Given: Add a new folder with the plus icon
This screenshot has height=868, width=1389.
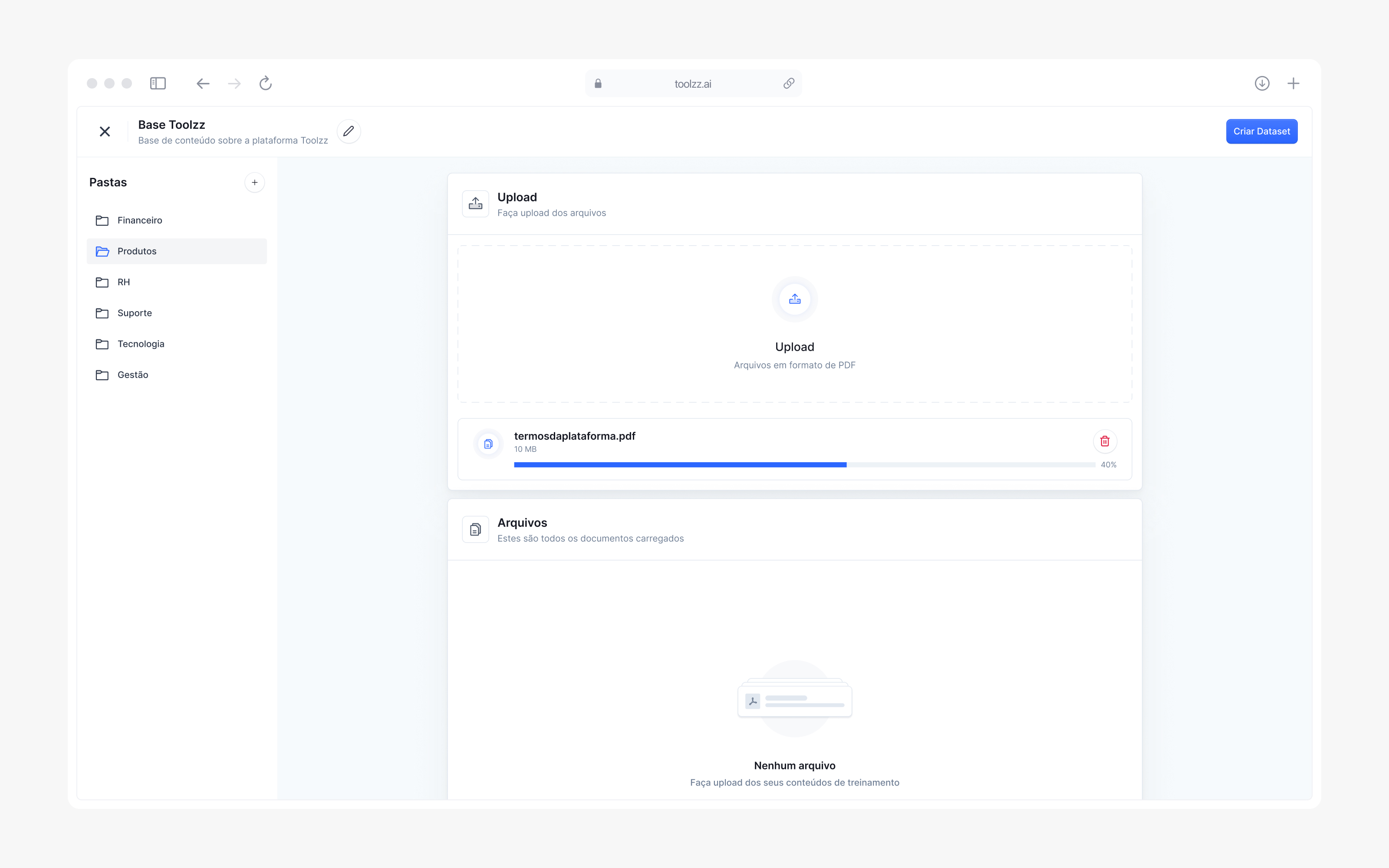Looking at the screenshot, I should pyautogui.click(x=254, y=183).
